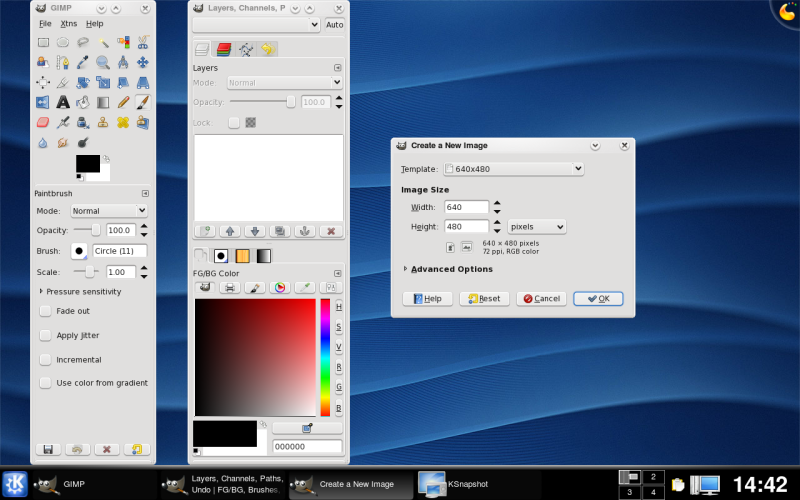Screen dimensions: 800x500
Task: Click the duplicate layer button
Action: [x=280, y=231]
